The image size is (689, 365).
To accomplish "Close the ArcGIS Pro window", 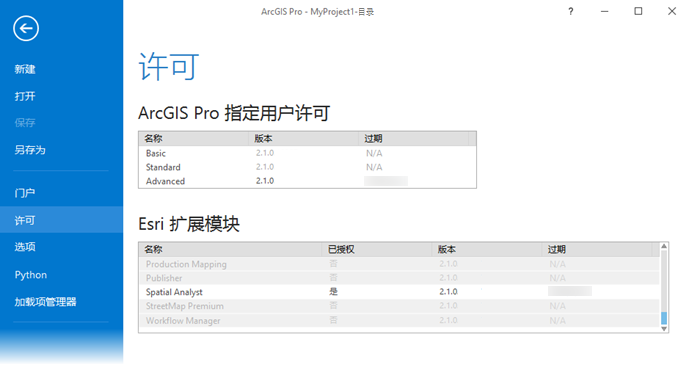I will 672,11.
